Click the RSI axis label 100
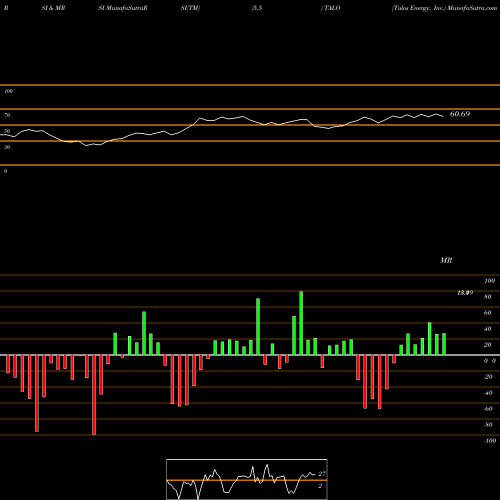The image size is (500, 500). point(8,91)
